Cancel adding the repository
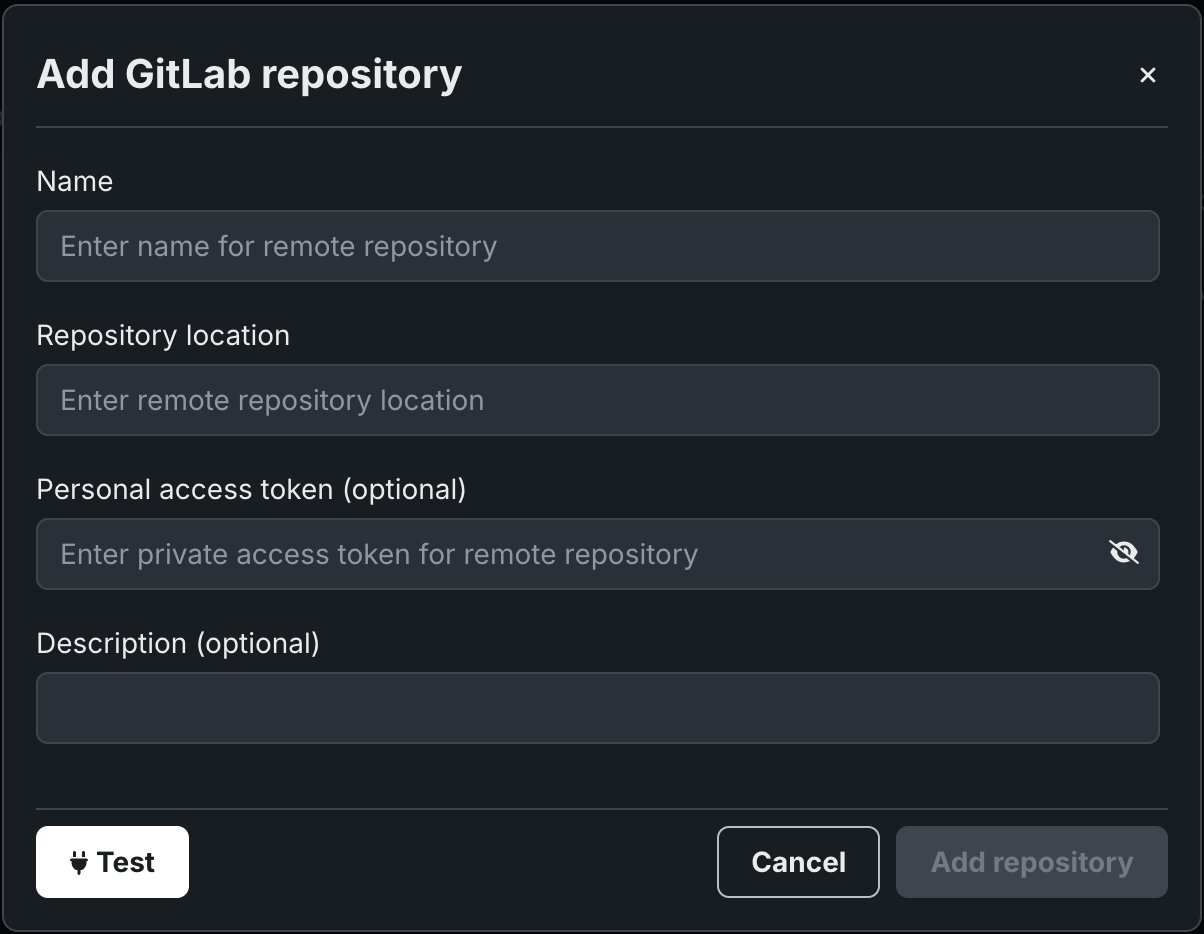 coord(798,862)
